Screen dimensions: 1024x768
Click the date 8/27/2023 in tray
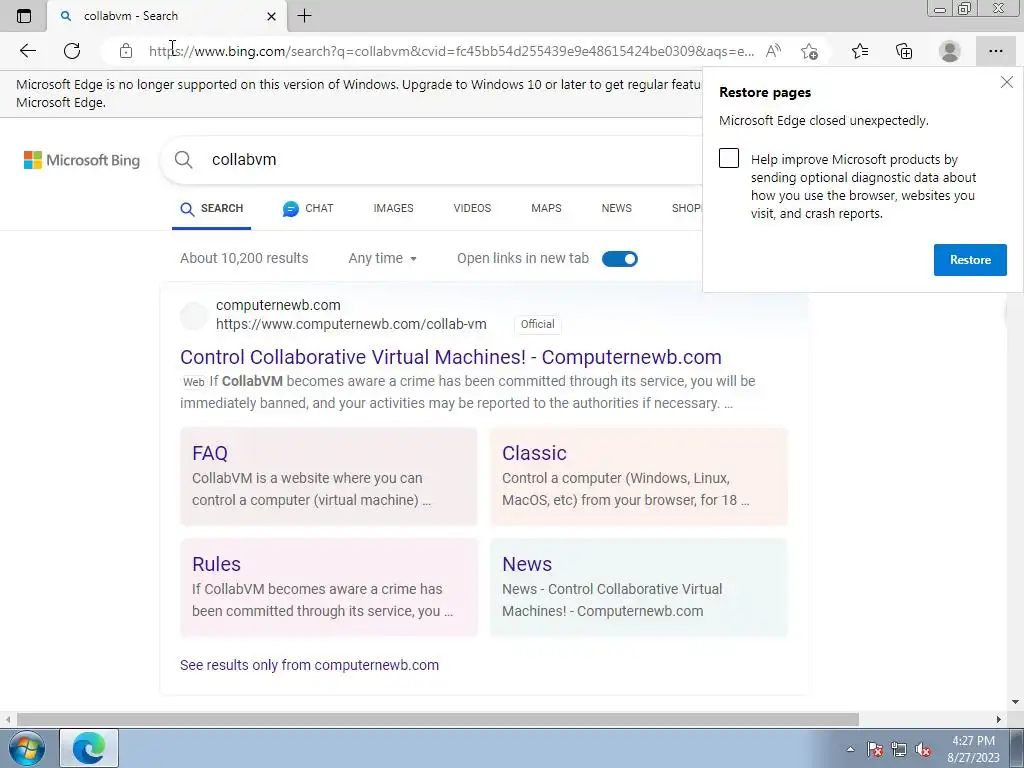pos(973,758)
